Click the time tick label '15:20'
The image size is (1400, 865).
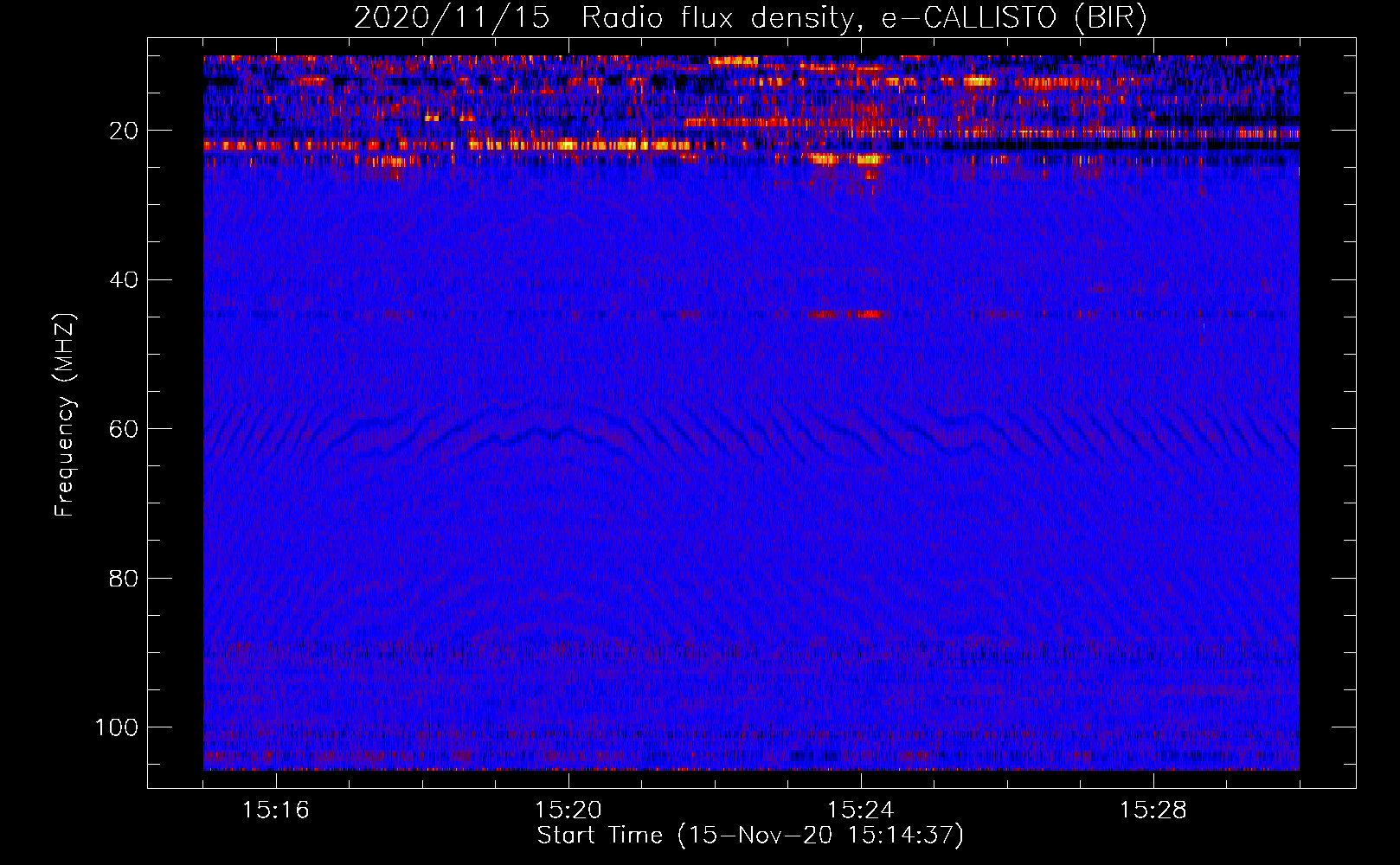568,811
